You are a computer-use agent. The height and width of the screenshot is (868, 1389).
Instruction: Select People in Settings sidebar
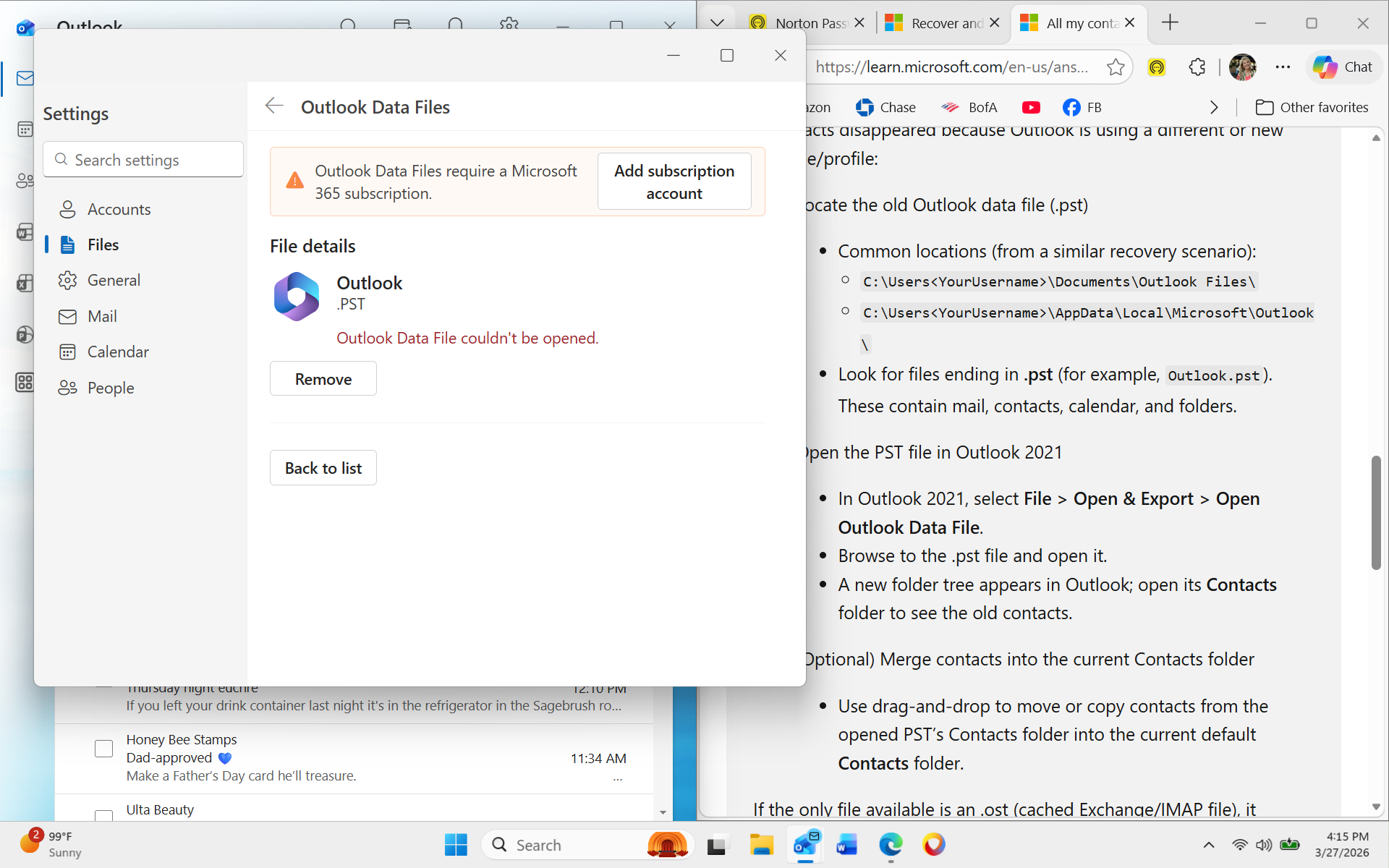point(143,388)
